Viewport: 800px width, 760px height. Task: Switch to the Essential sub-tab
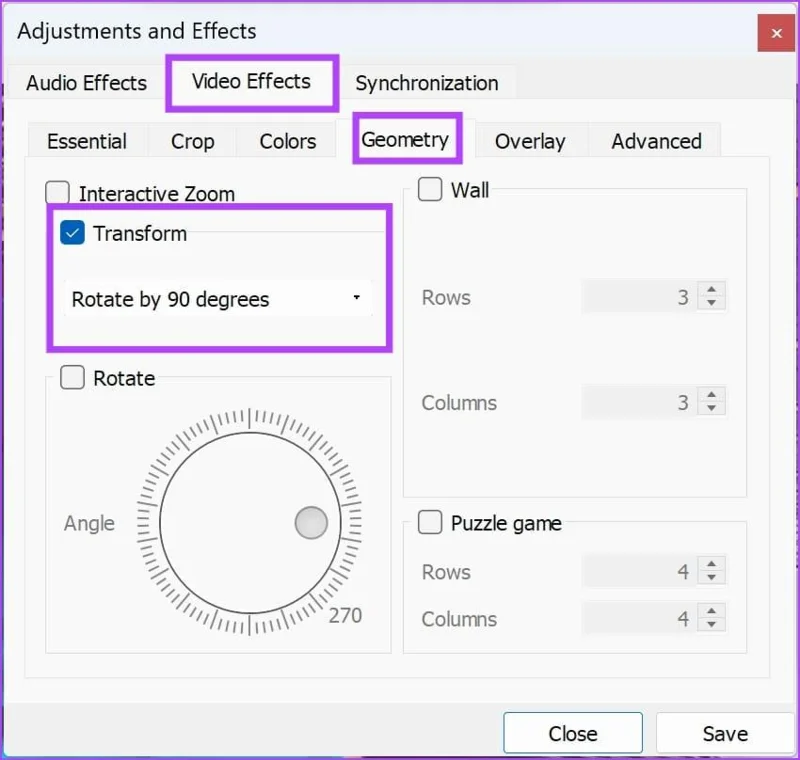coord(87,141)
